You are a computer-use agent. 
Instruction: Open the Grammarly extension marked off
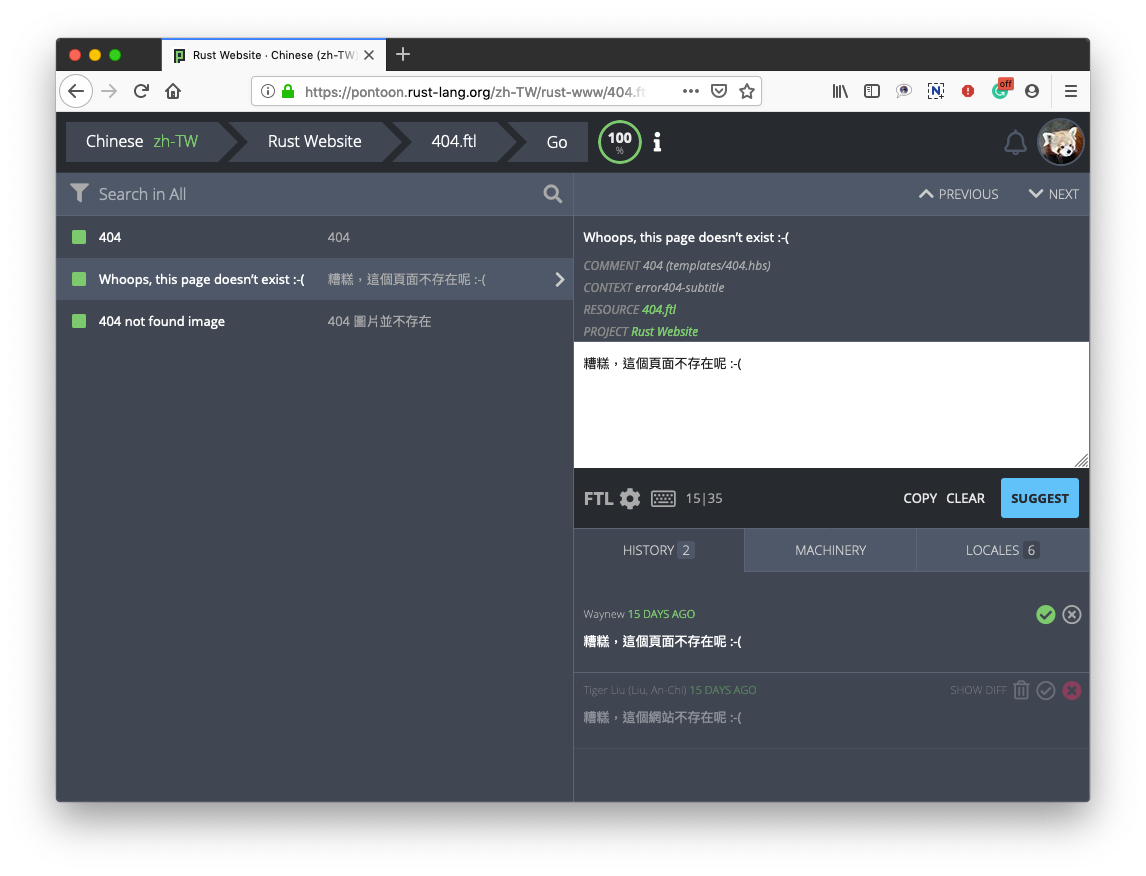click(1001, 89)
